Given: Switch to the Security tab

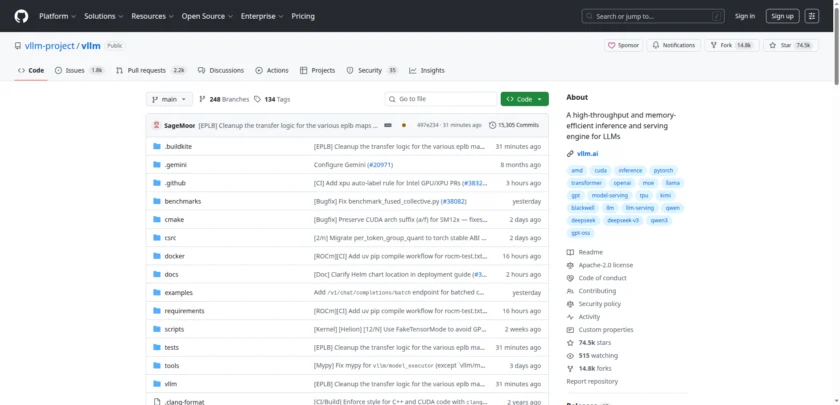Looking at the screenshot, I should point(372,71).
